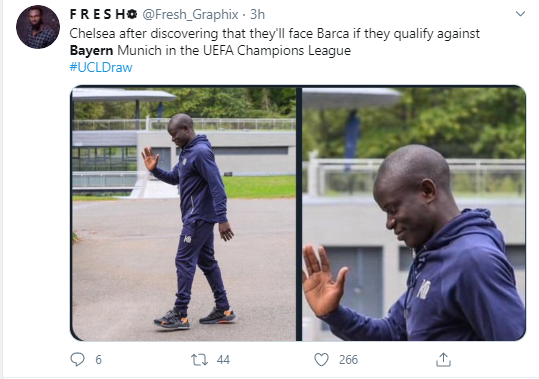539x379 pixels.
Task: Click the reply count 6
Action: pyautogui.click(x=98, y=360)
